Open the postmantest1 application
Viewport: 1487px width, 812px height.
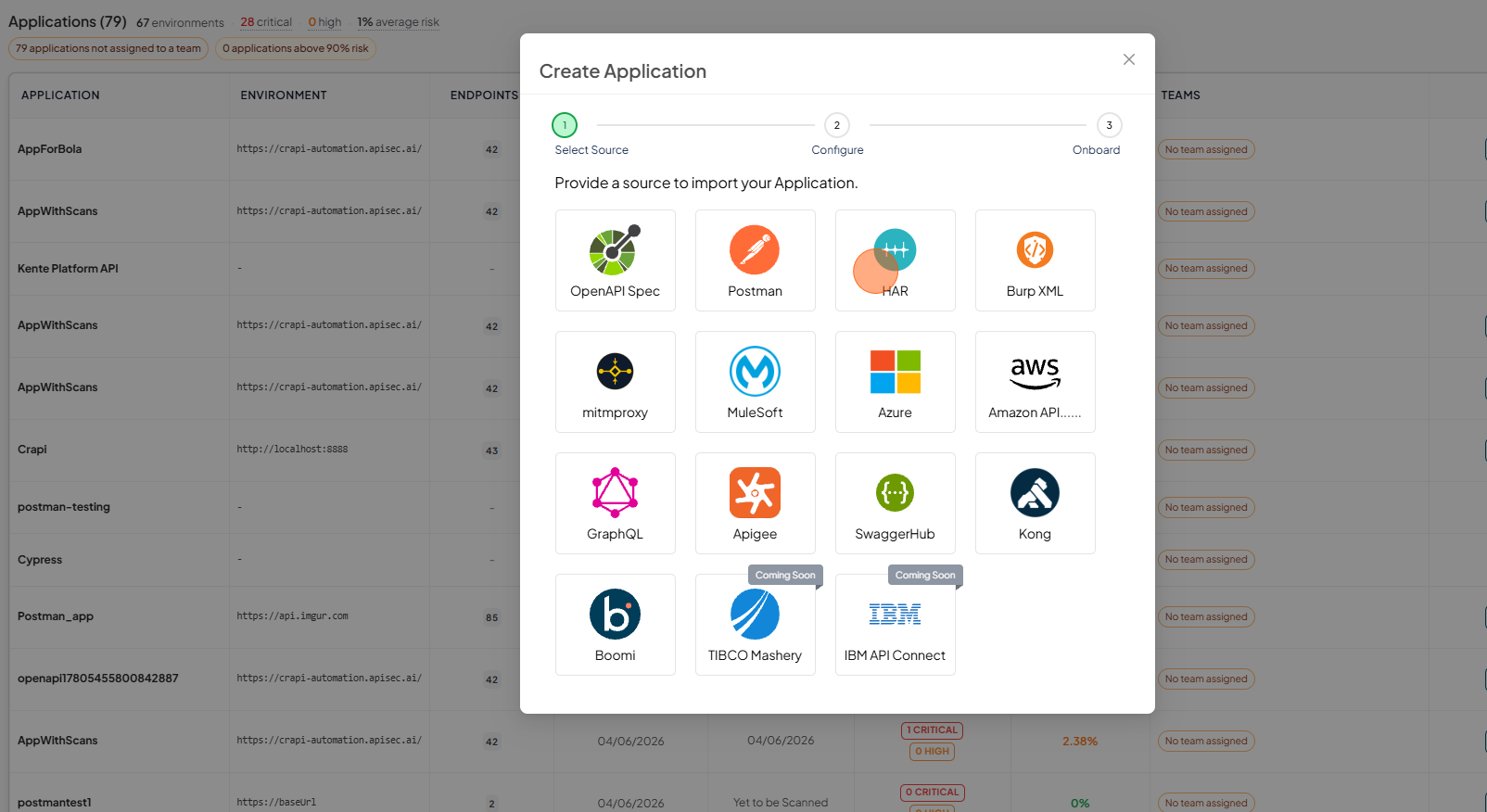pos(55,803)
